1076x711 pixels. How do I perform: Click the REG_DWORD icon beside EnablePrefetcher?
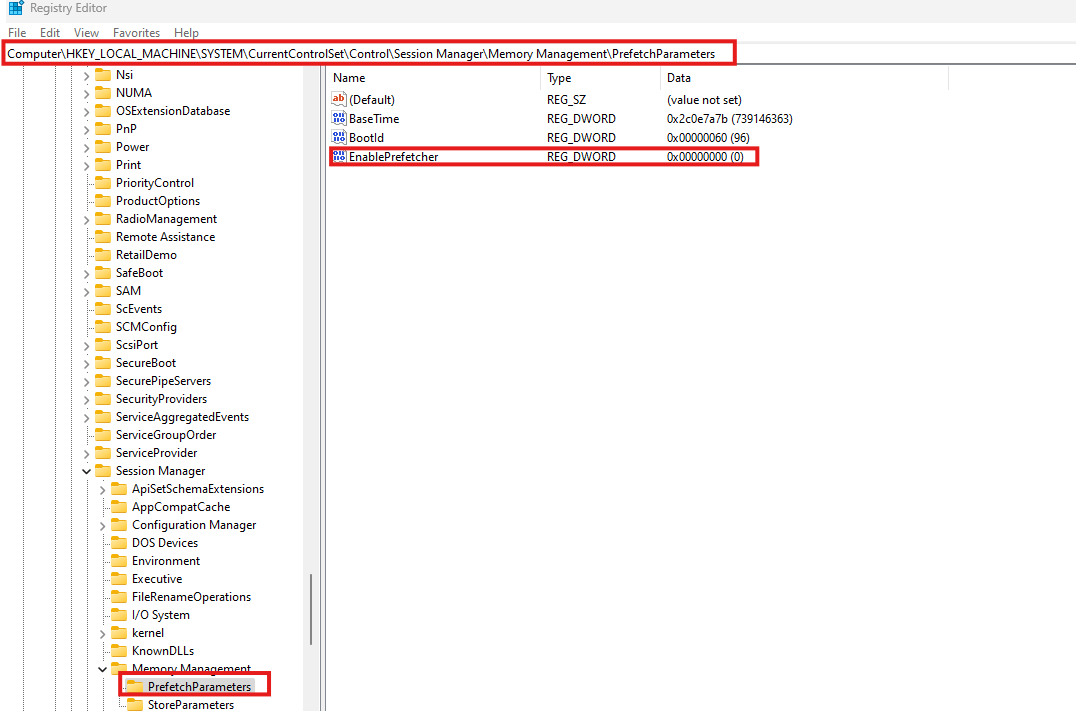click(338, 156)
